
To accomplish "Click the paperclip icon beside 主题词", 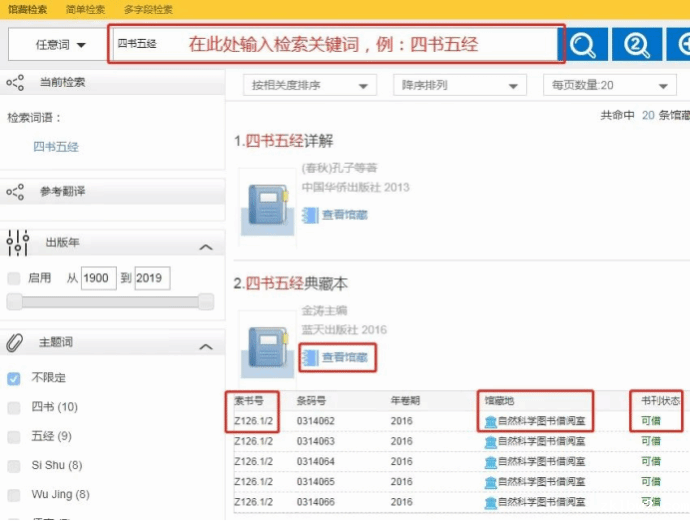I will pos(15,343).
